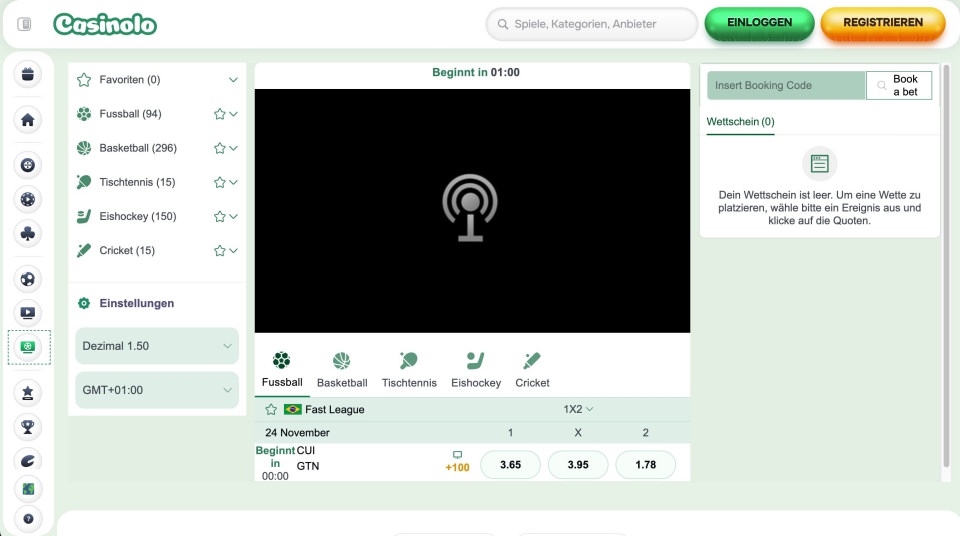Click the Insert Booking Code field
The width and height of the screenshot is (960, 536).
pos(785,85)
